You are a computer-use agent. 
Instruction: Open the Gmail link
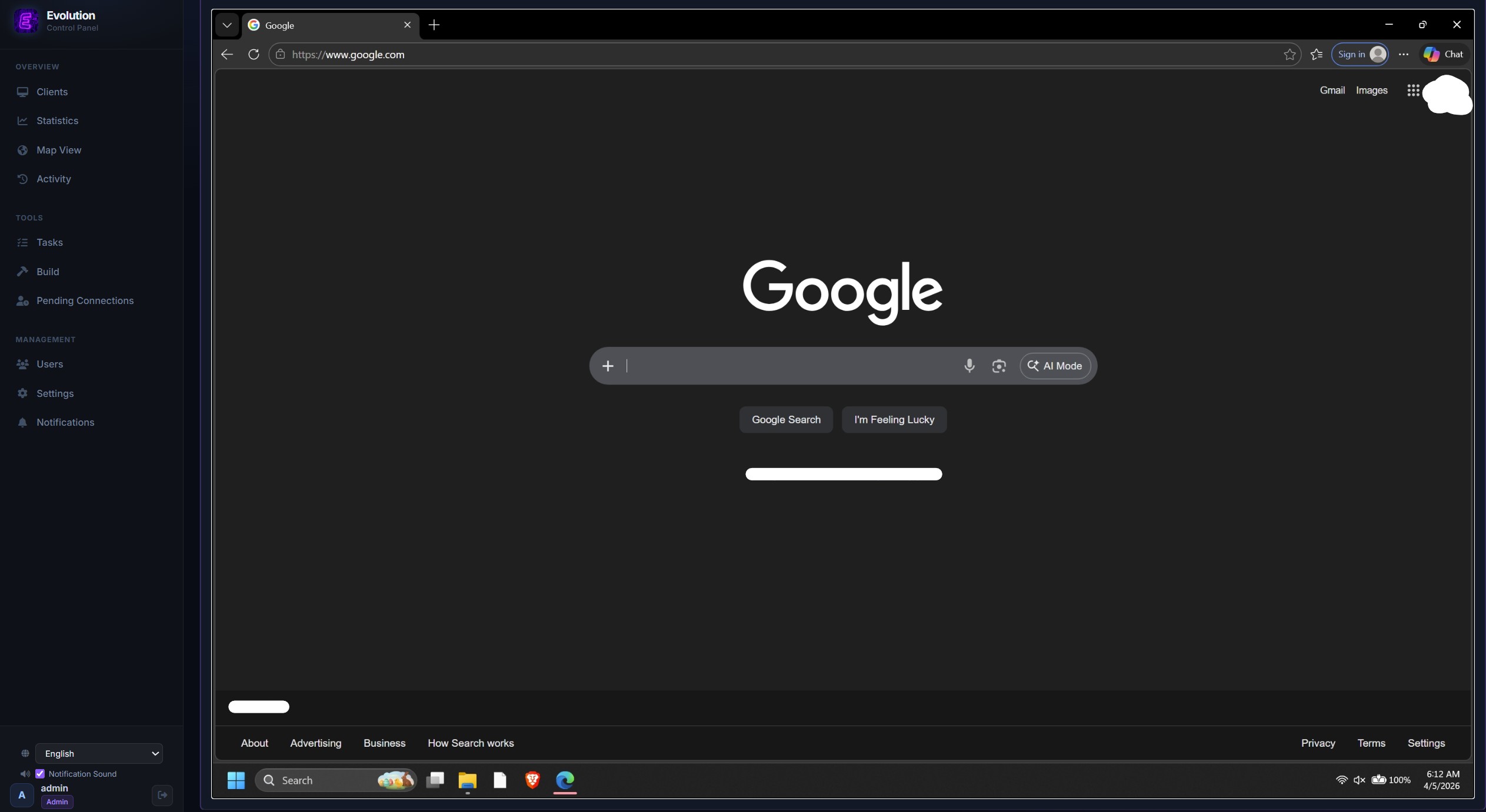pos(1332,90)
